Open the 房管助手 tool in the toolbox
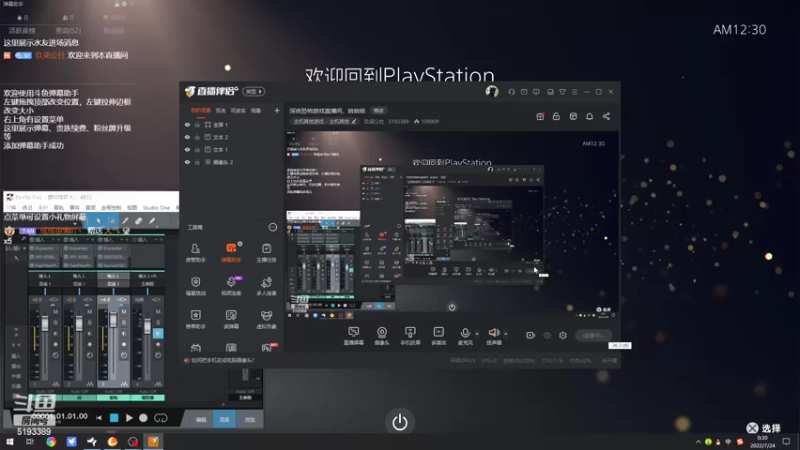 click(x=195, y=252)
